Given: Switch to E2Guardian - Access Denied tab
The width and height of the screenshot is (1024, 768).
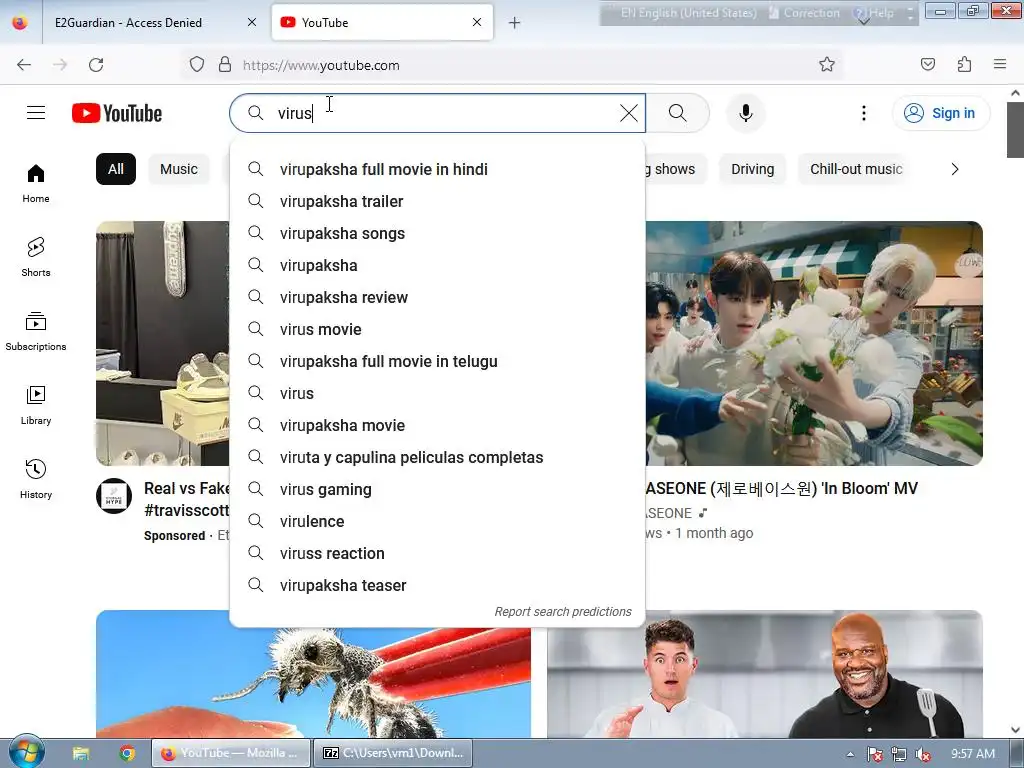Looking at the screenshot, I should point(155,22).
